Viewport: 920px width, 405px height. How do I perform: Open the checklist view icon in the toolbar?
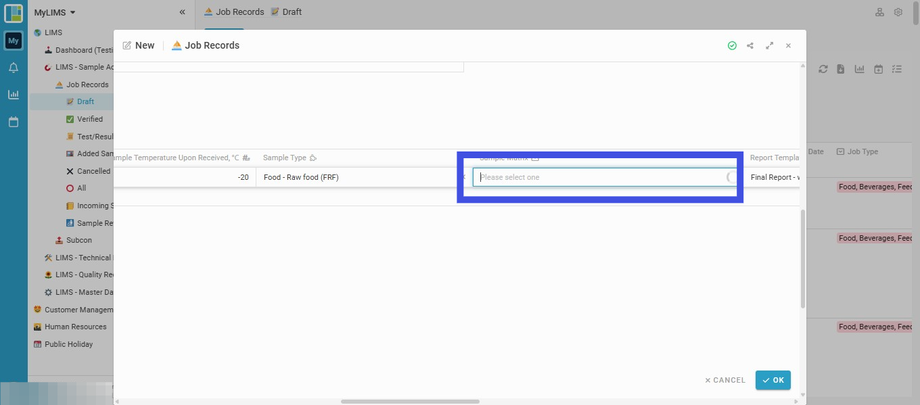point(897,69)
